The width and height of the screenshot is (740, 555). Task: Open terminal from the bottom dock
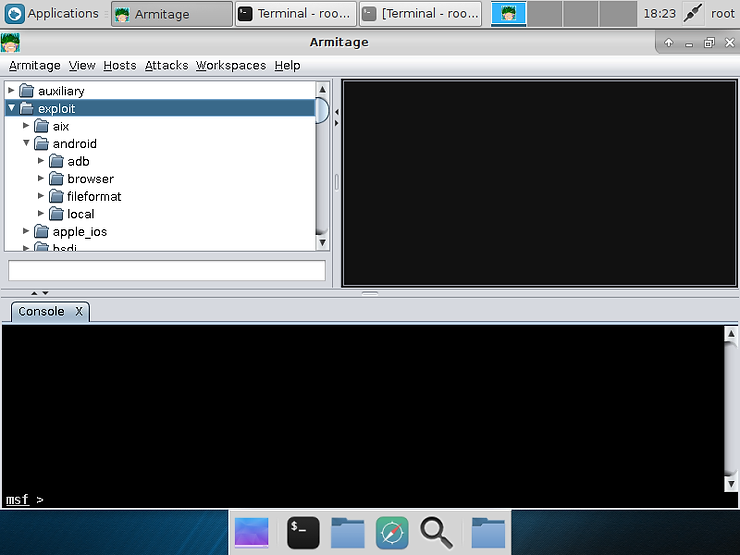point(303,532)
